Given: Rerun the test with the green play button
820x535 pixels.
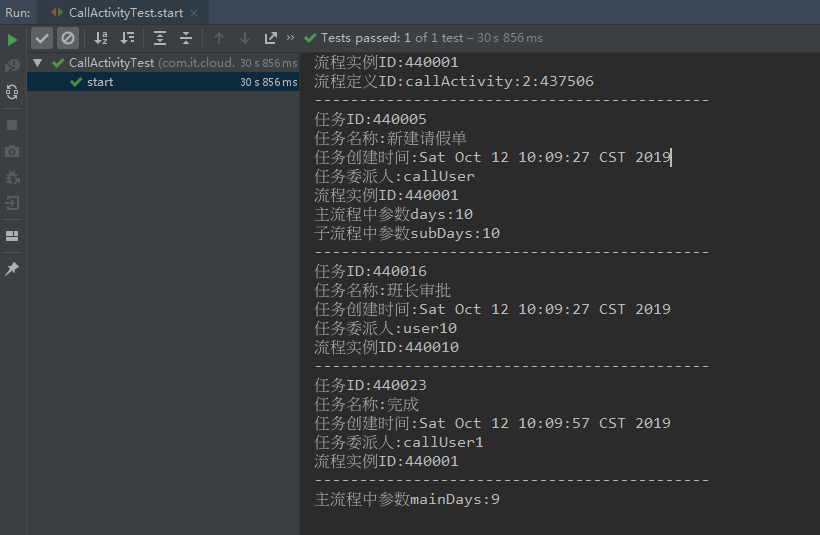Looking at the screenshot, I should click(x=12, y=40).
